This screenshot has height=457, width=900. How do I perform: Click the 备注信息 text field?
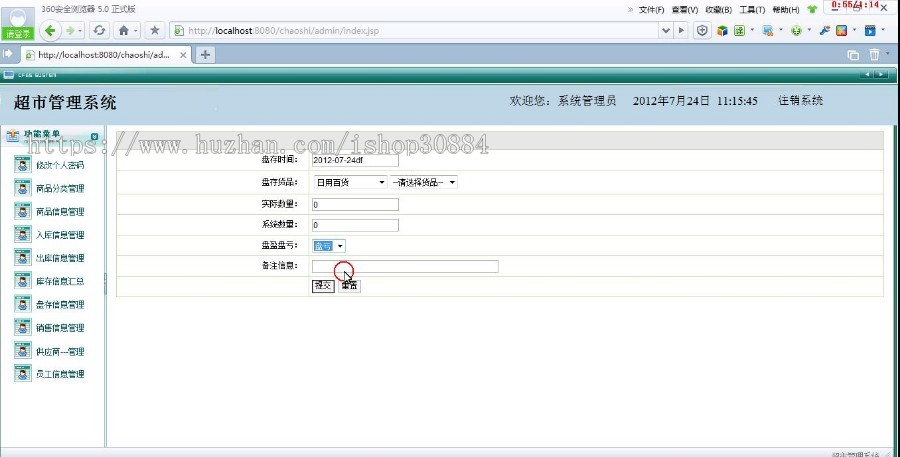[x=405, y=266]
